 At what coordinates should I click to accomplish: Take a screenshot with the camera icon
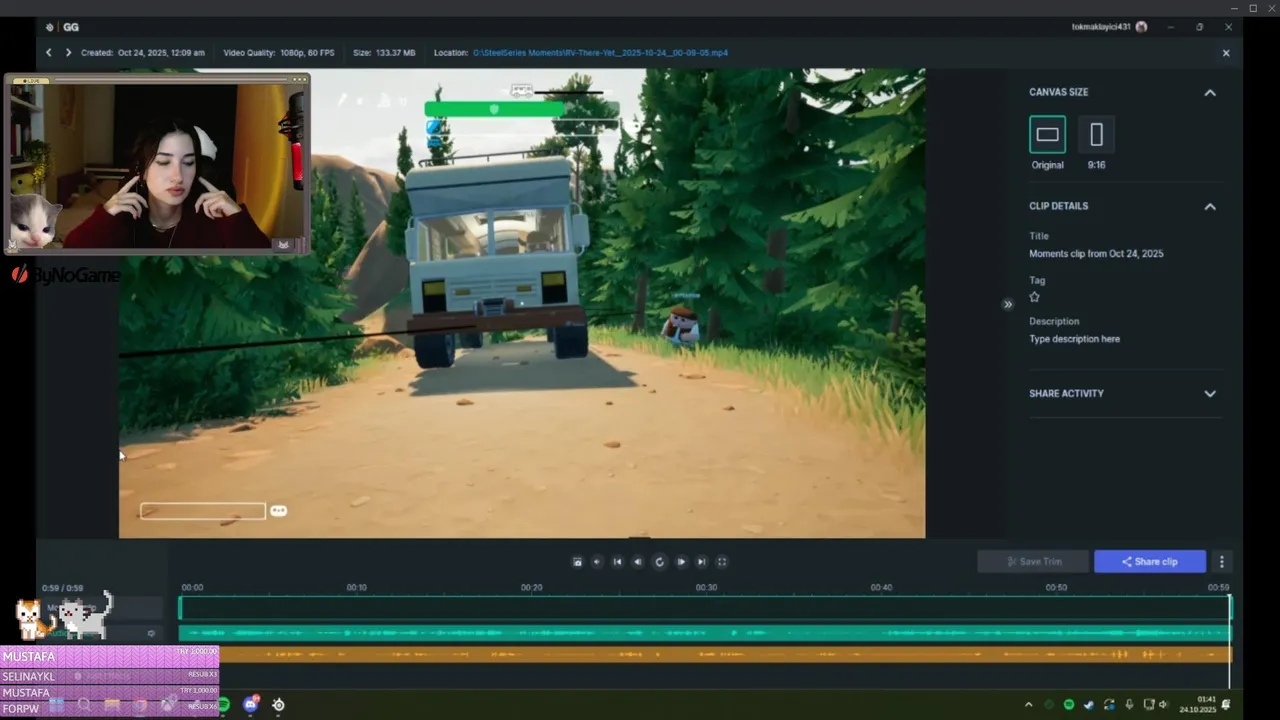coord(577,562)
